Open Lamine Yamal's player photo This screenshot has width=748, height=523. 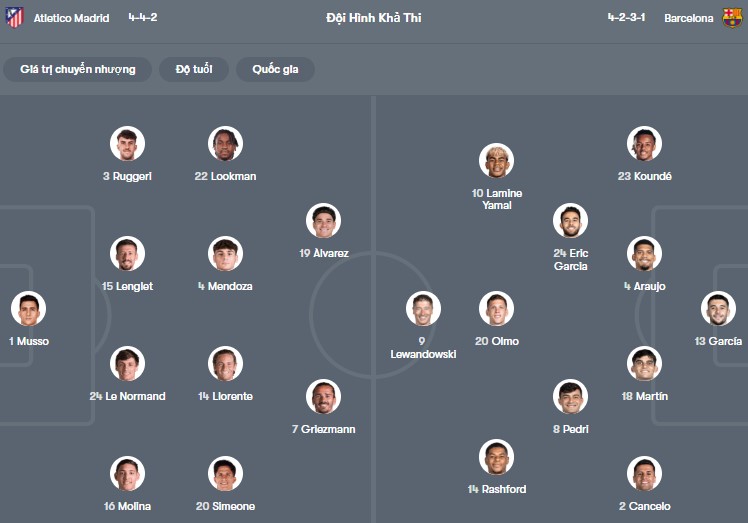pyautogui.click(x=497, y=160)
